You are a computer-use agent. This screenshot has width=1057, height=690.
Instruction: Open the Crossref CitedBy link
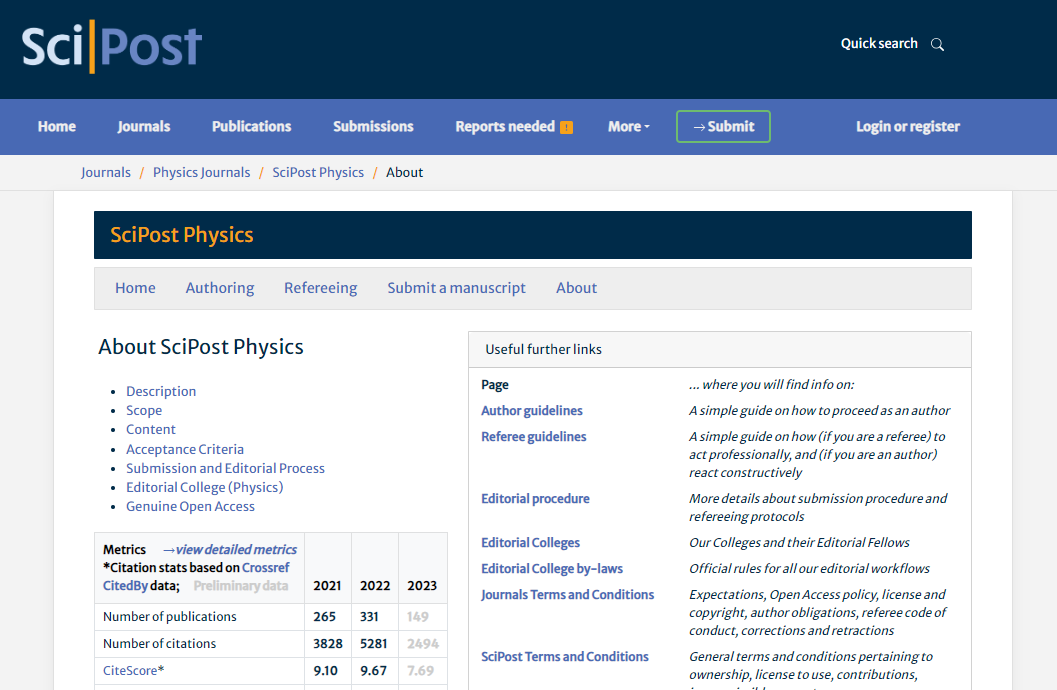pos(196,577)
